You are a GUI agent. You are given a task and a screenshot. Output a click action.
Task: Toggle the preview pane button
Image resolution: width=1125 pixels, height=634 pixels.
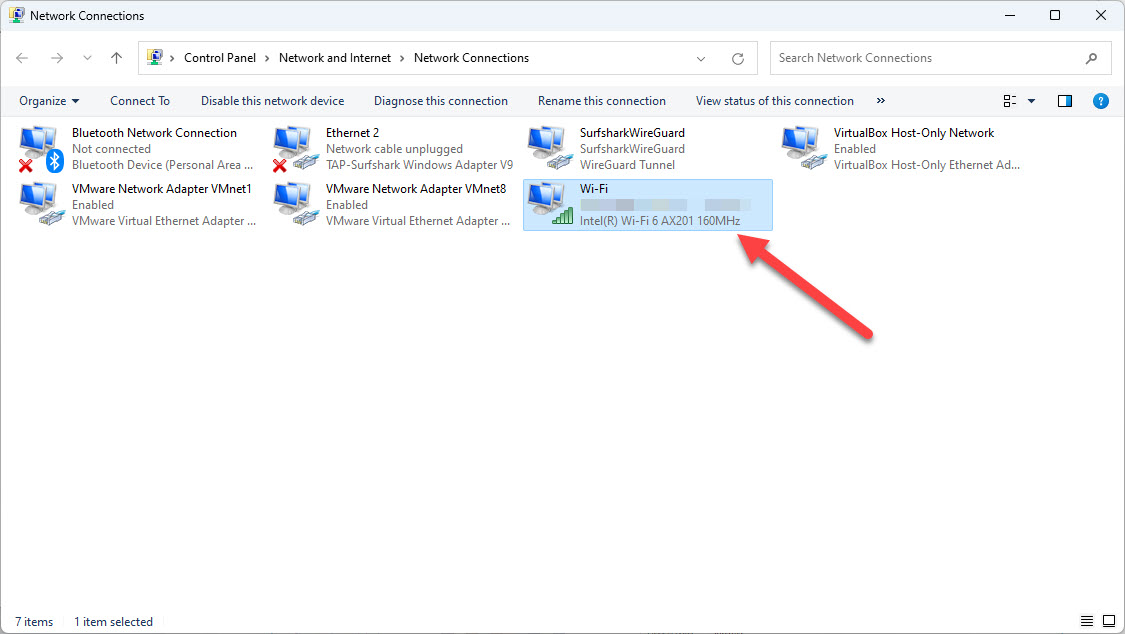(1065, 101)
